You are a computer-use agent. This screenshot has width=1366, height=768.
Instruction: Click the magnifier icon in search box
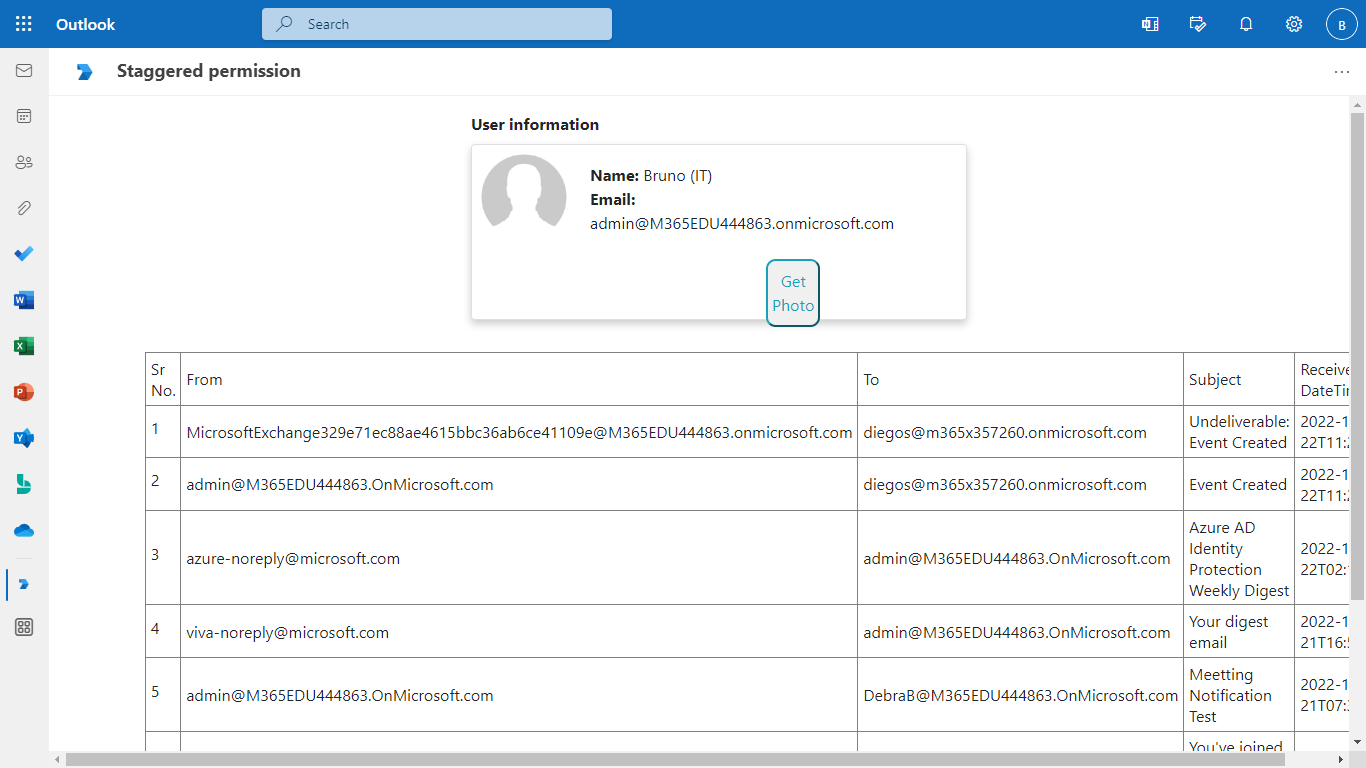pyautogui.click(x=285, y=24)
